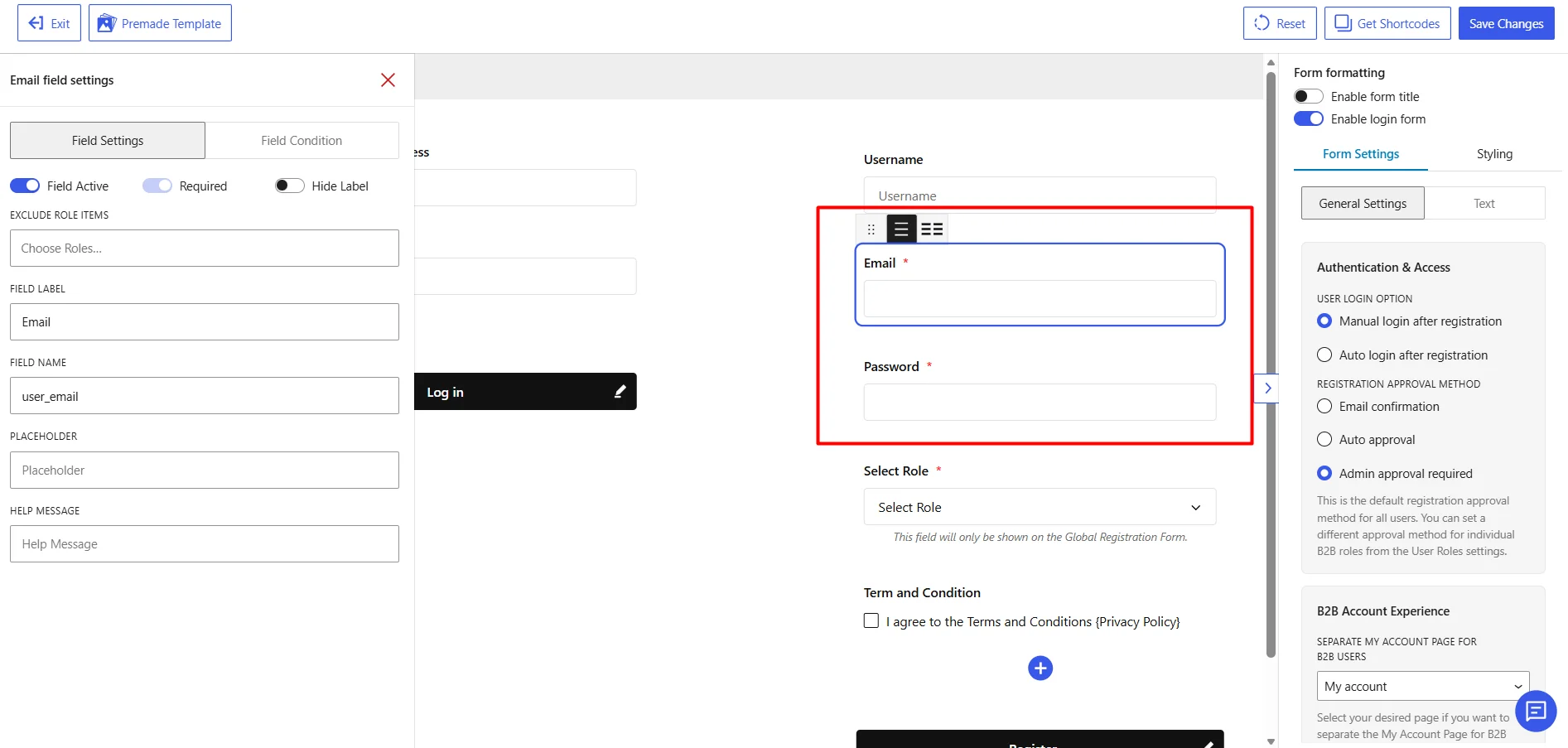Click the Help Message input field
The height and width of the screenshot is (748, 1568).
(205, 543)
